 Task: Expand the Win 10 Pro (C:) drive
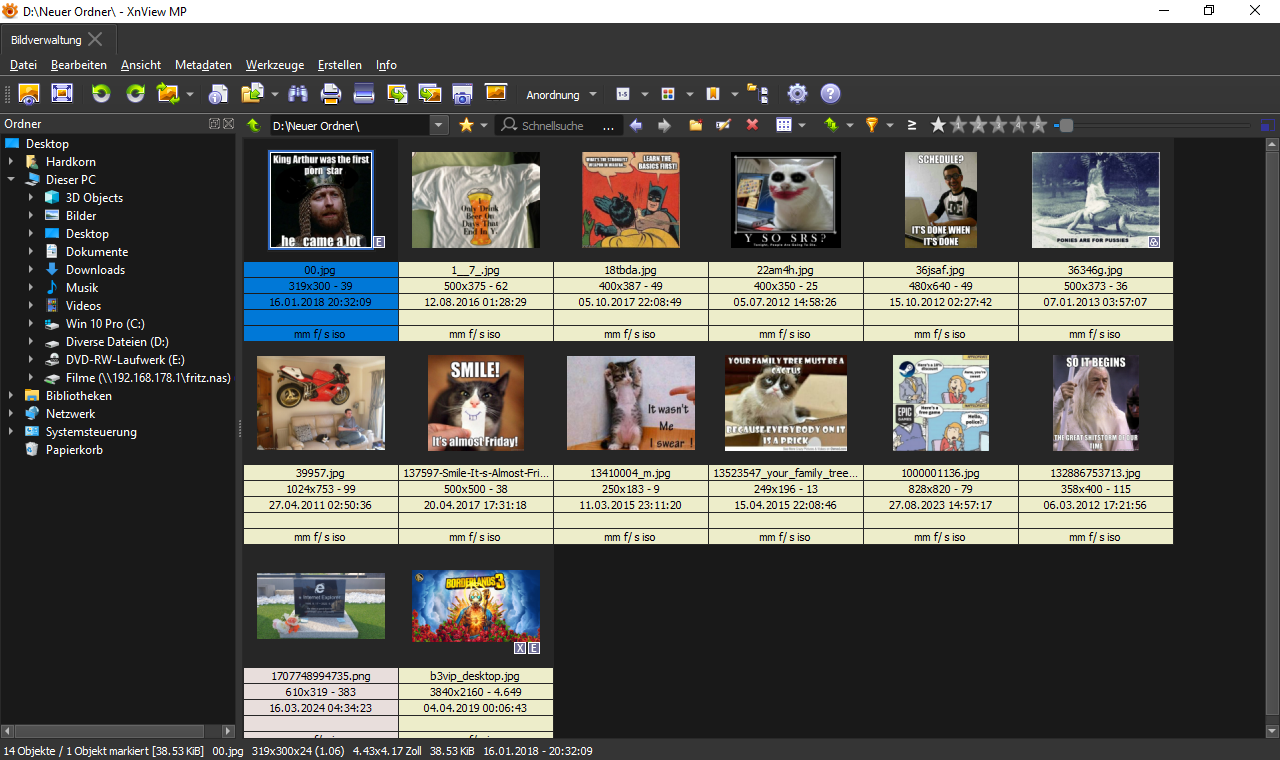(31, 324)
